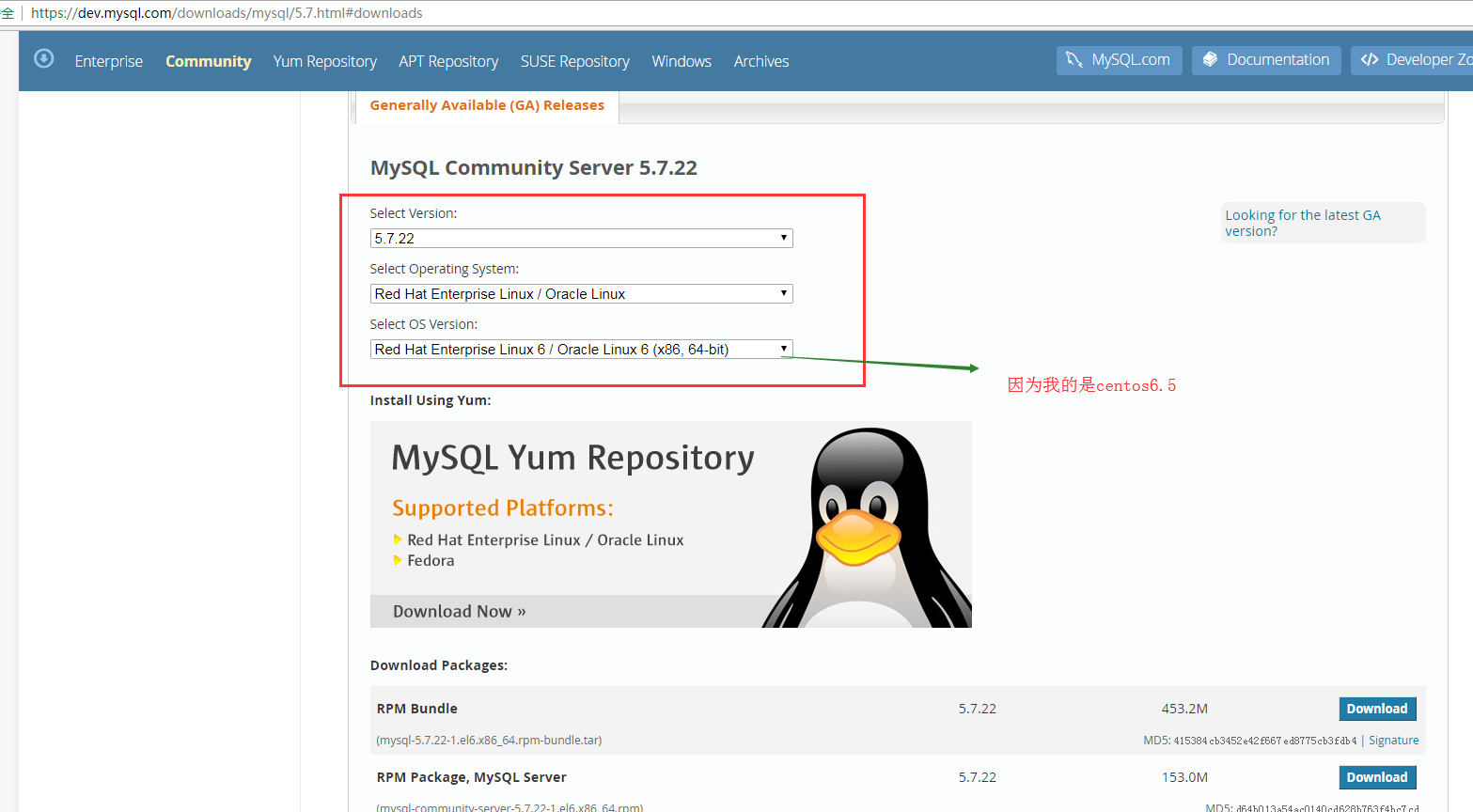
Task: Click the 'MySQL Yum Repository' banner heading
Action: click(x=572, y=458)
